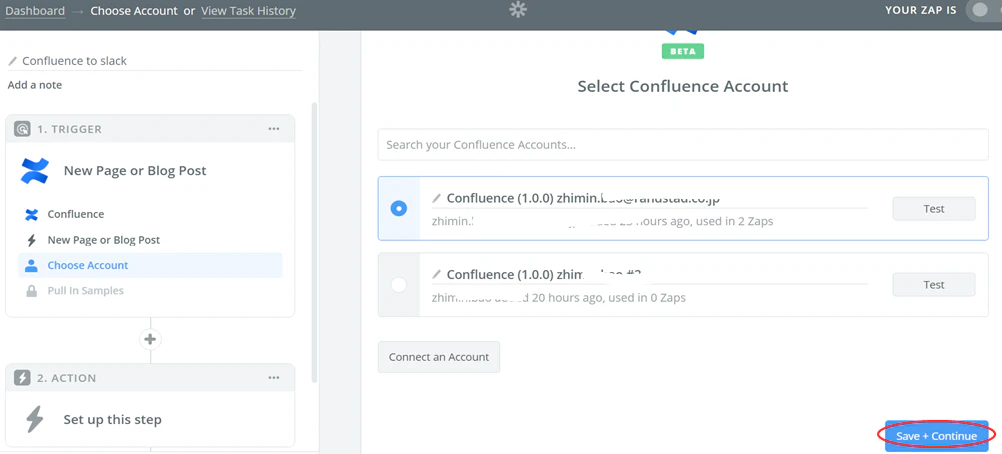Select the first Confluence account radio button
Viewport: 1002px width, 454px height.
[x=399, y=208]
